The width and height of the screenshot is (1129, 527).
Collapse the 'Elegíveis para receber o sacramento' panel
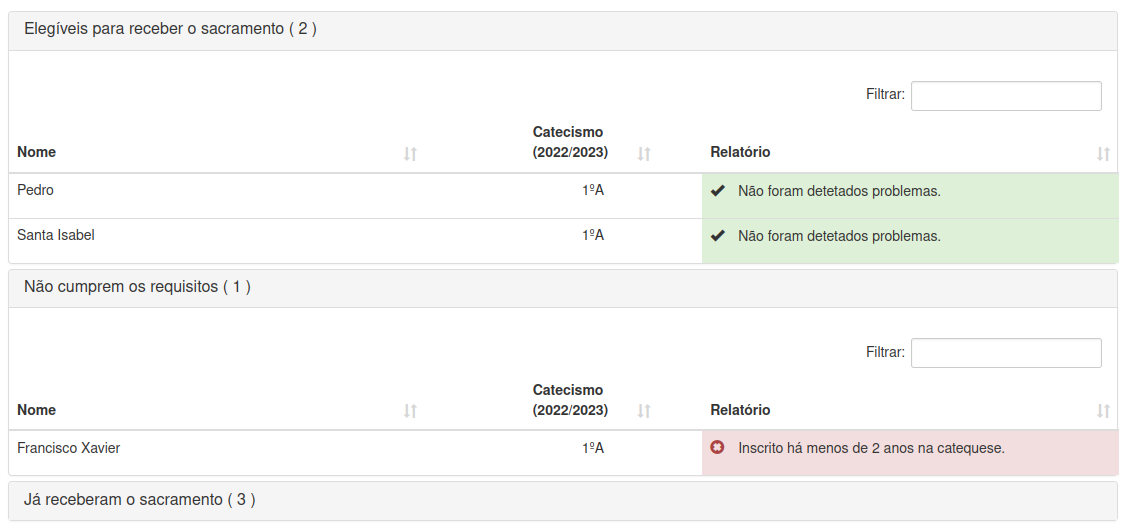pos(170,29)
